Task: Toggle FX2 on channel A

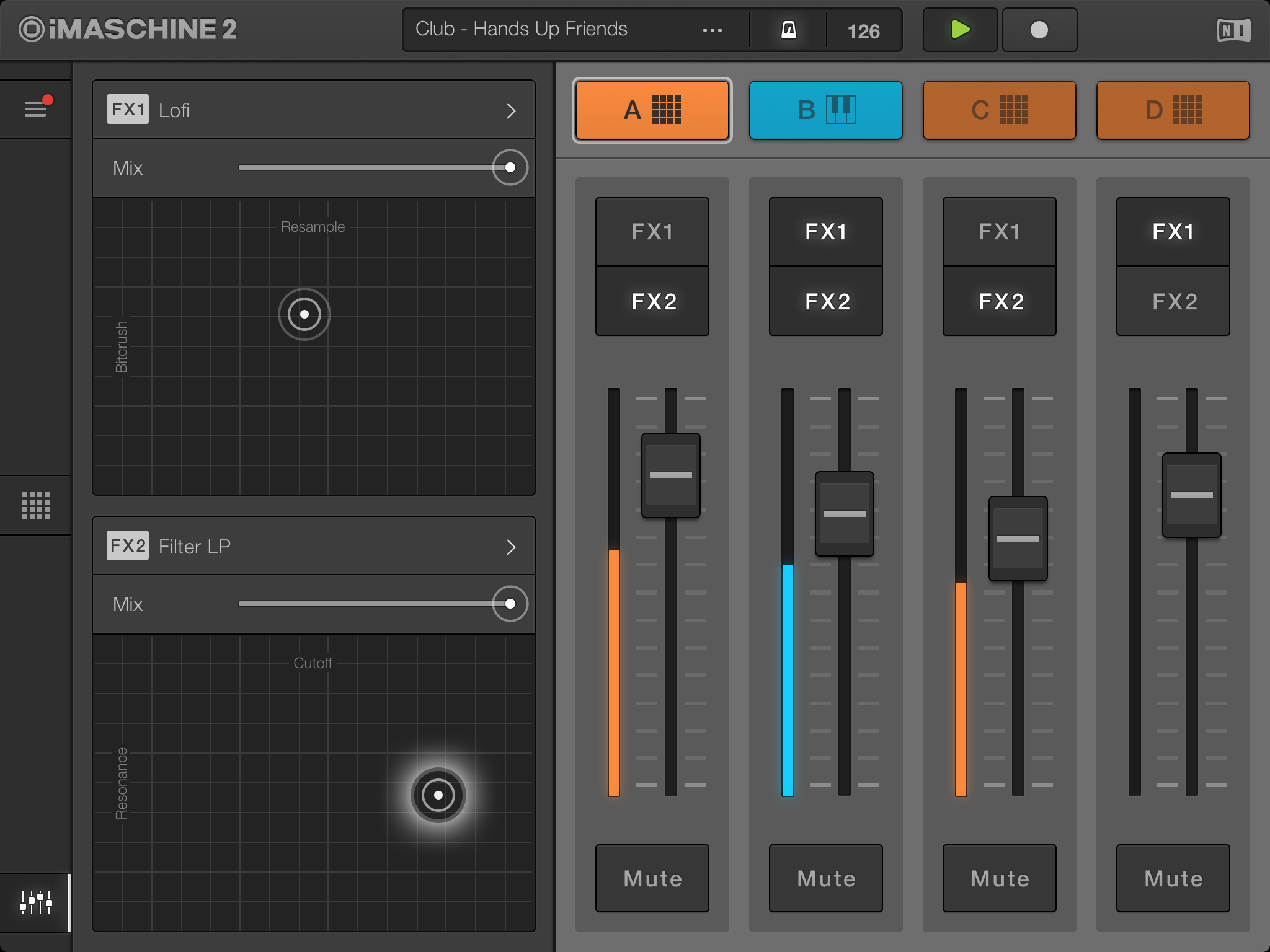Action: pos(652,301)
